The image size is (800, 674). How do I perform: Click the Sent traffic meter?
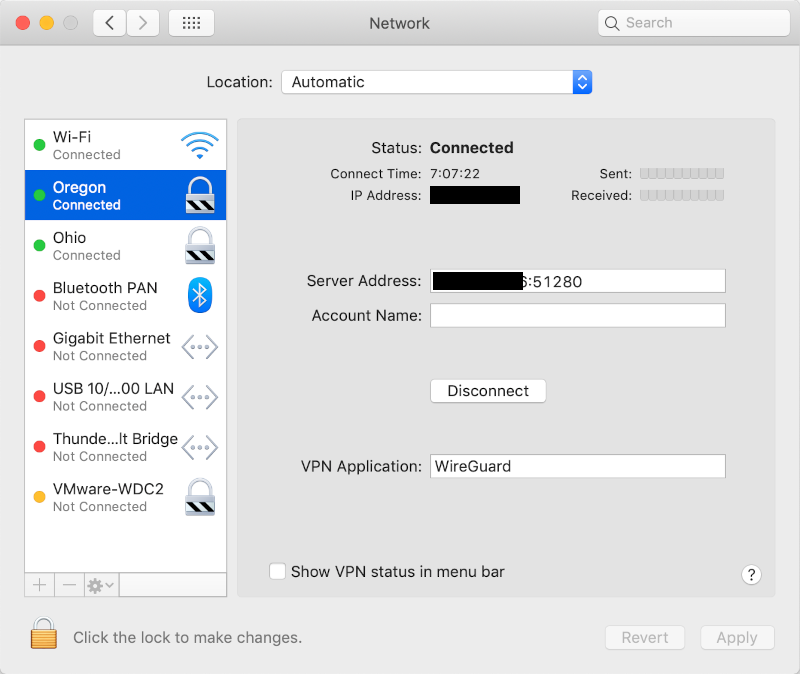click(x=682, y=173)
